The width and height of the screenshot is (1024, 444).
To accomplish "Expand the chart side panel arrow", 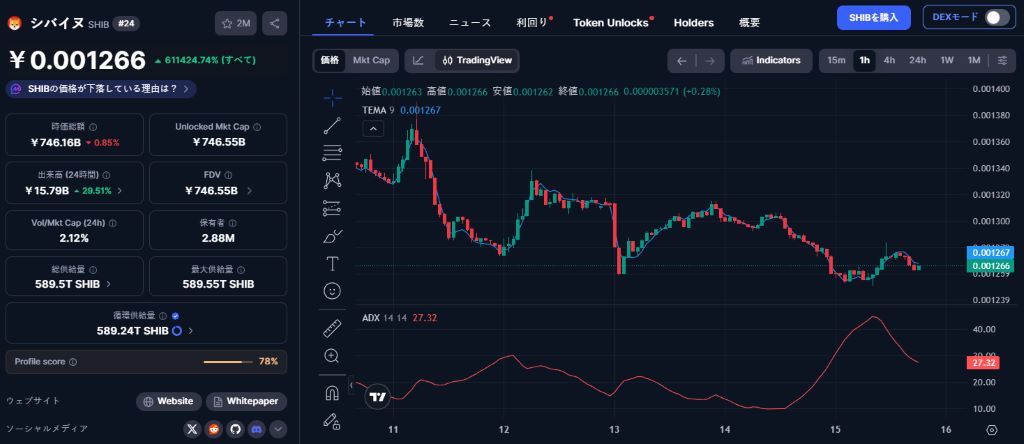I will point(351,385).
